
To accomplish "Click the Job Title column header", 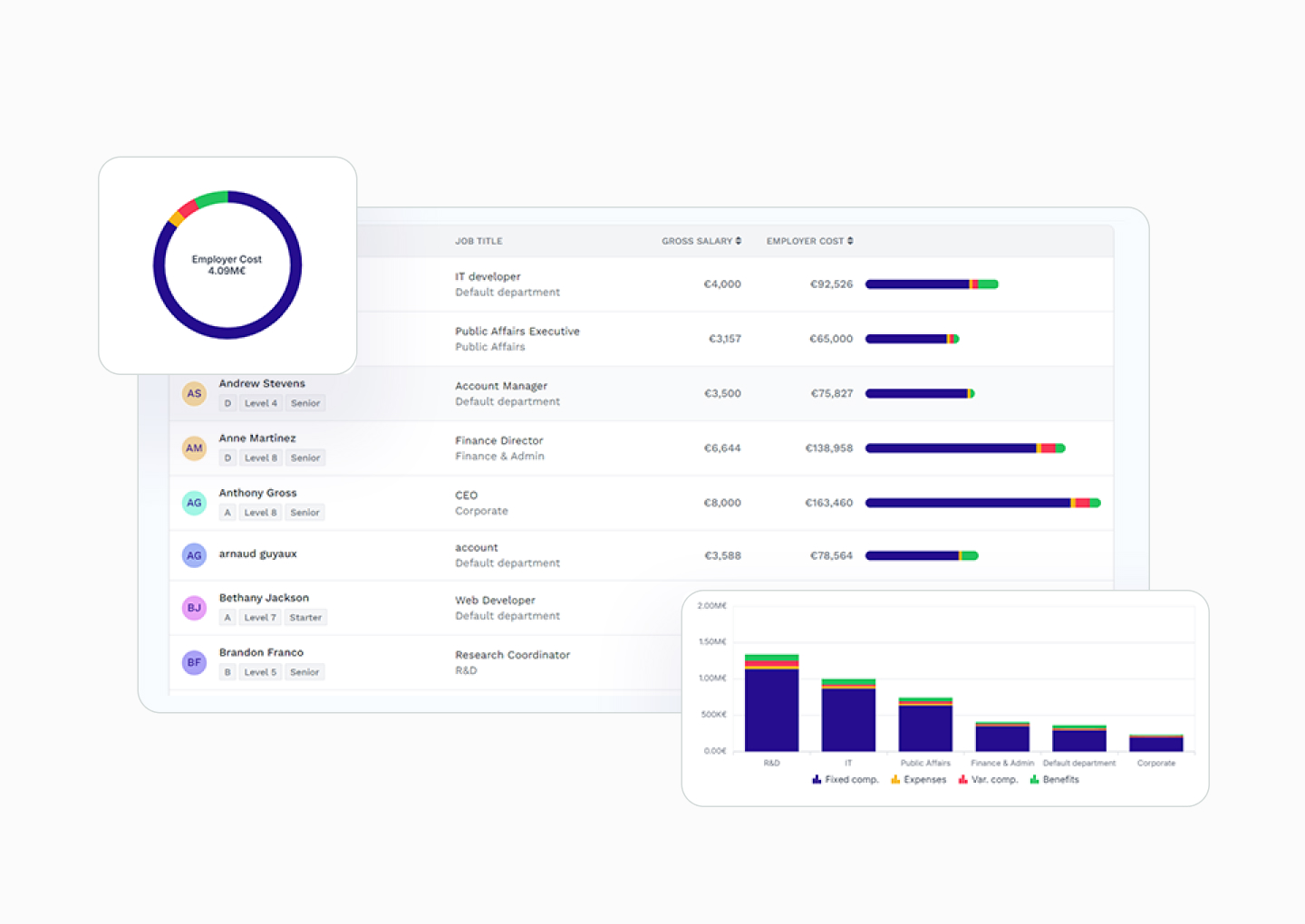I will (x=478, y=241).
